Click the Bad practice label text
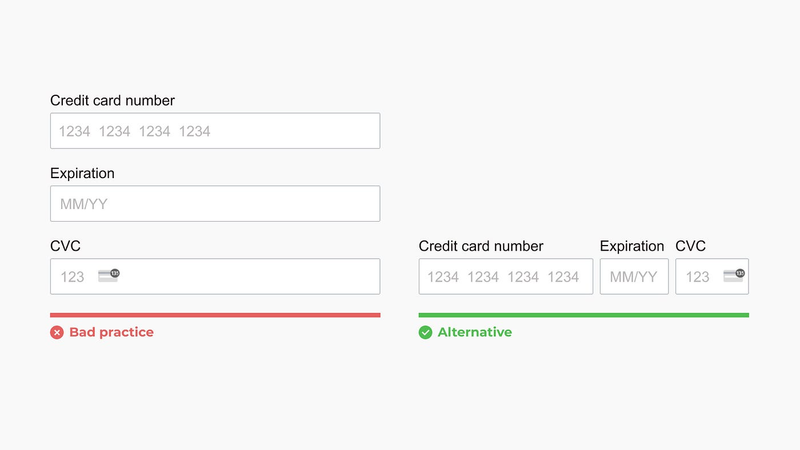Screen dimensions: 800x450 click(x=111, y=332)
